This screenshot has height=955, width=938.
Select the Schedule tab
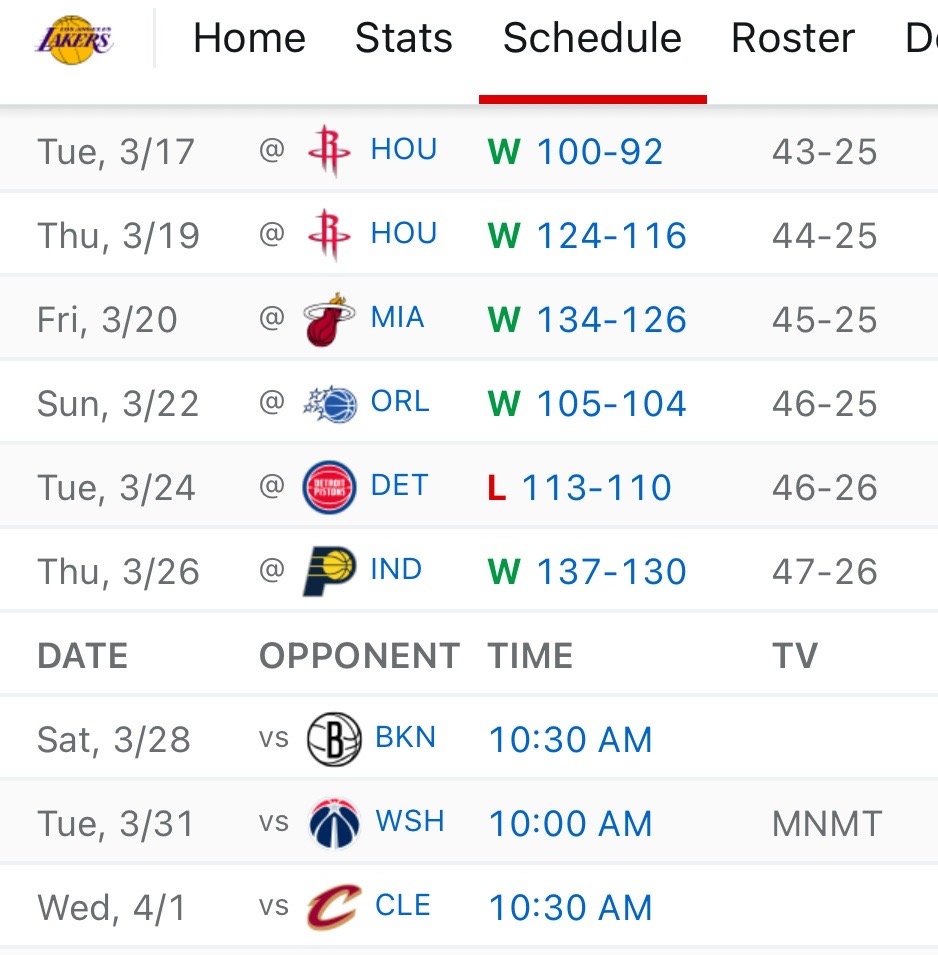pyautogui.click(x=592, y=39)
